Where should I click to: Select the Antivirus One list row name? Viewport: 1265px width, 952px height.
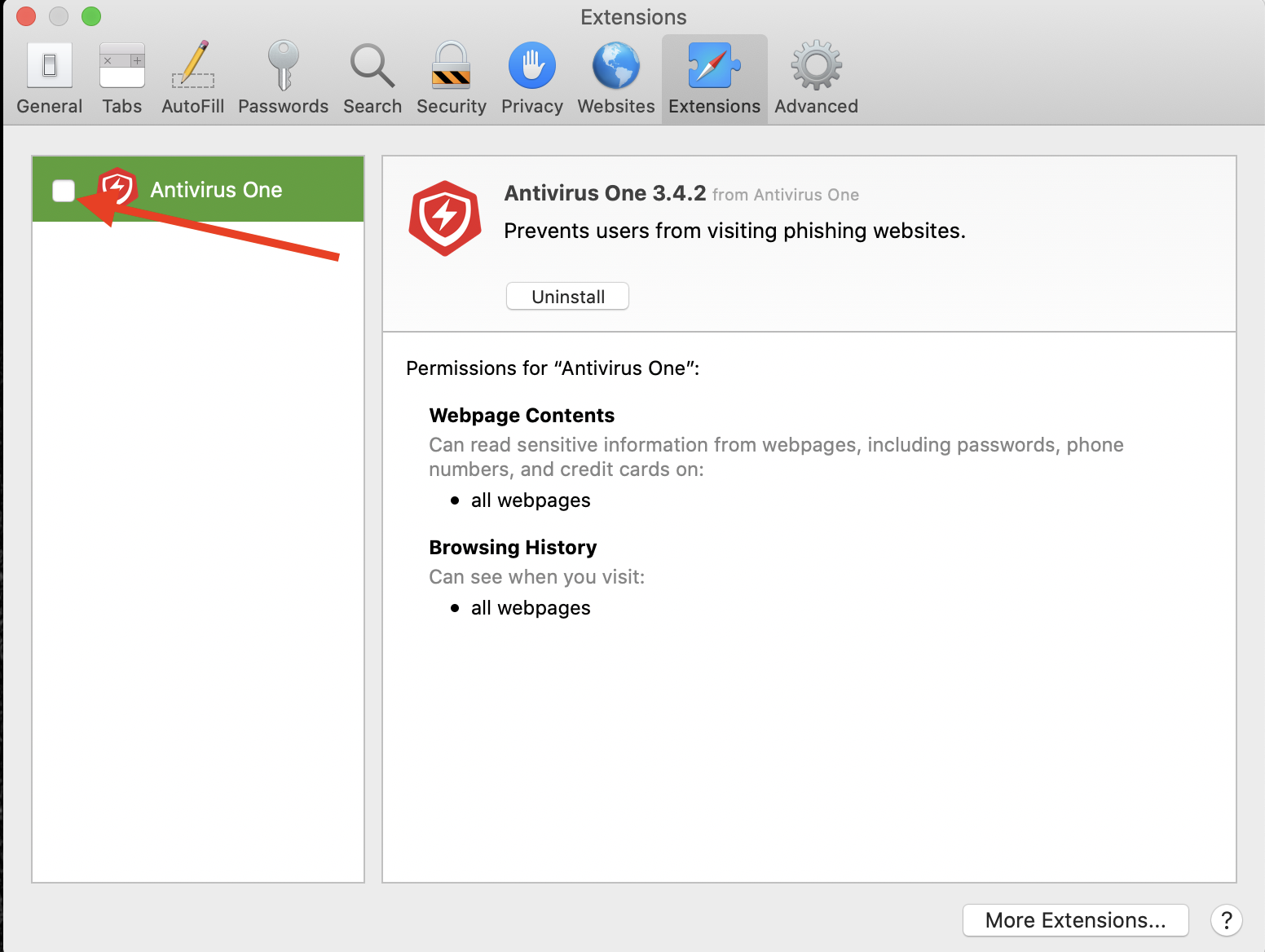pyautogui.click(x=216, y=190)
